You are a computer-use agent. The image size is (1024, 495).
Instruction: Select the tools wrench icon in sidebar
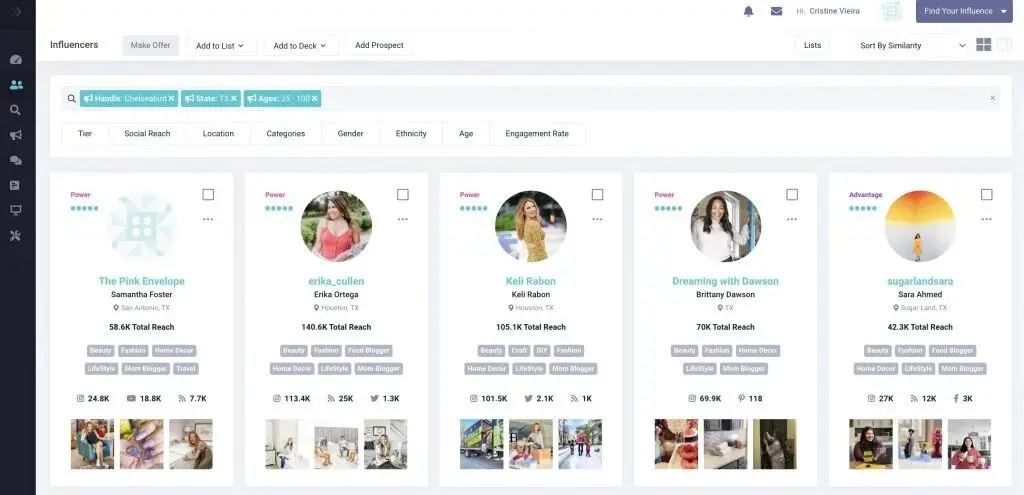coord(16,235)
